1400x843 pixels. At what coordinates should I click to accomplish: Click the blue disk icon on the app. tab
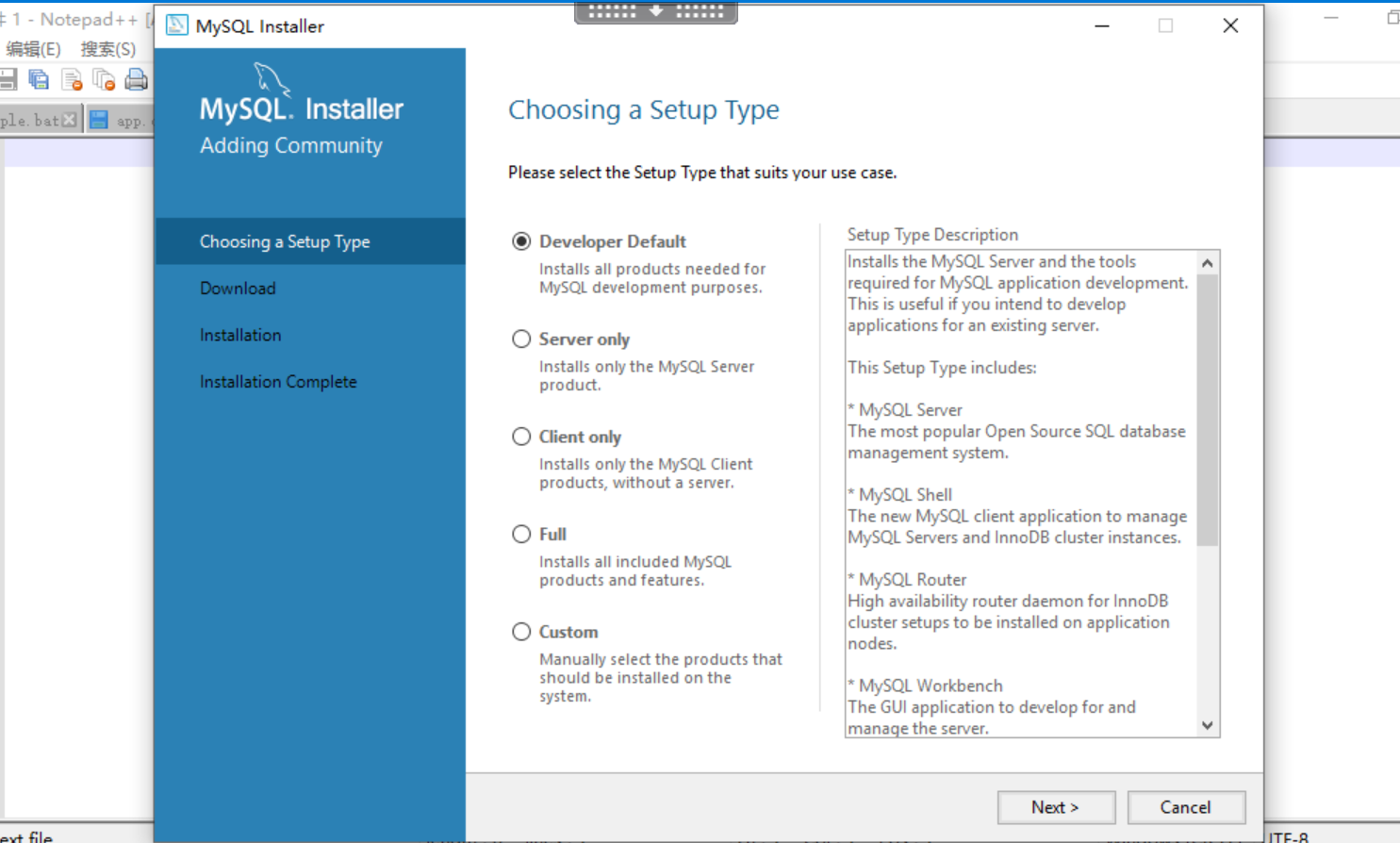click(99, 120)
